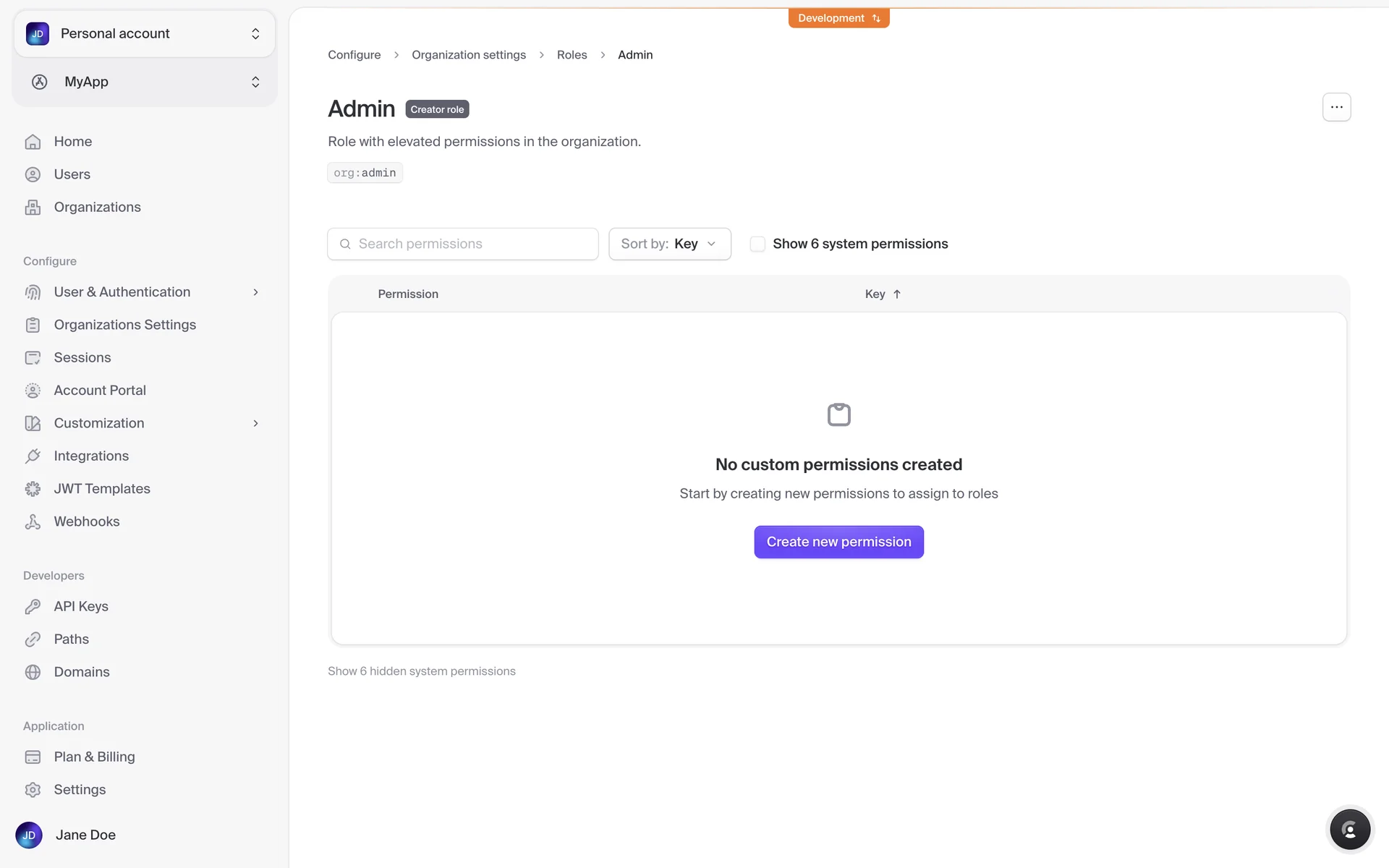Expand the User & Authentication submenu
The height and width of the screenshot is (868, 1389).
click(x=255, y=292)
